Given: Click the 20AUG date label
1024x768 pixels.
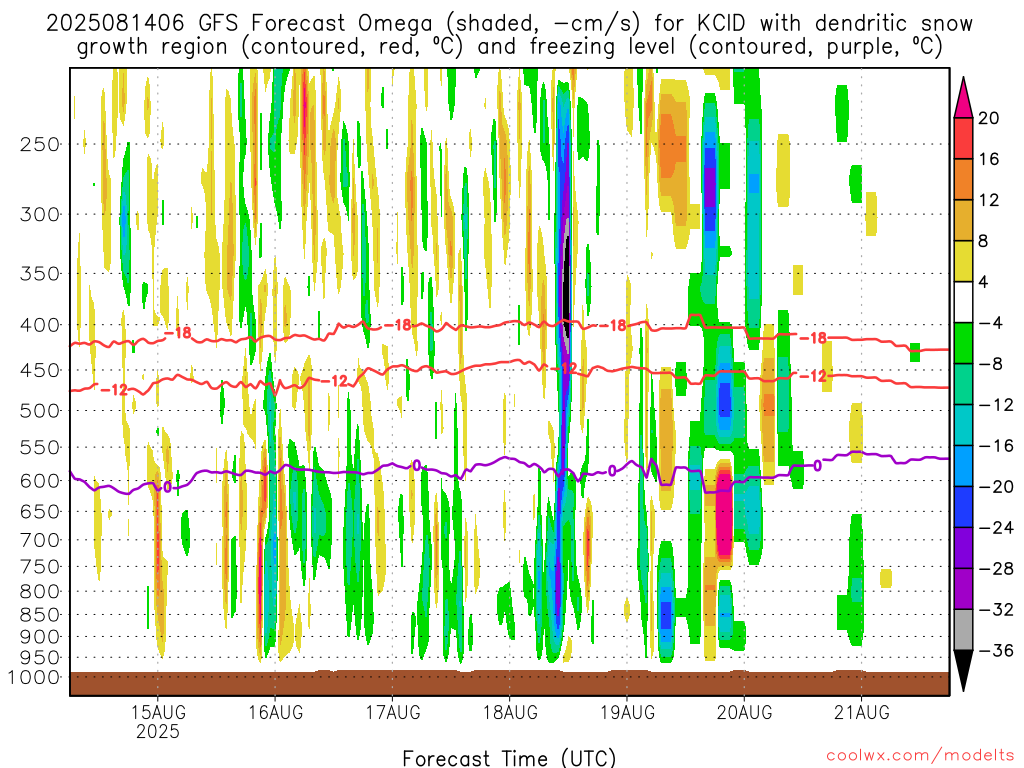Looking at the screenshot, I should click(744, 712).
